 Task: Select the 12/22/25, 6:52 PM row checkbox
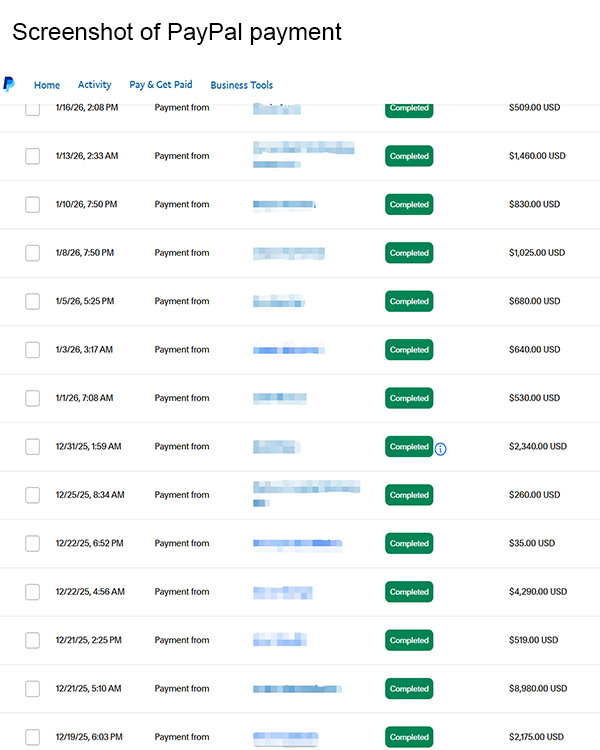33,543
